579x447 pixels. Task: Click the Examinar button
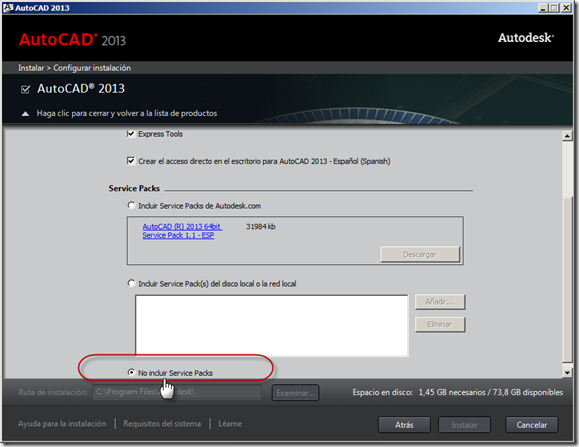[x=295, y=393]
